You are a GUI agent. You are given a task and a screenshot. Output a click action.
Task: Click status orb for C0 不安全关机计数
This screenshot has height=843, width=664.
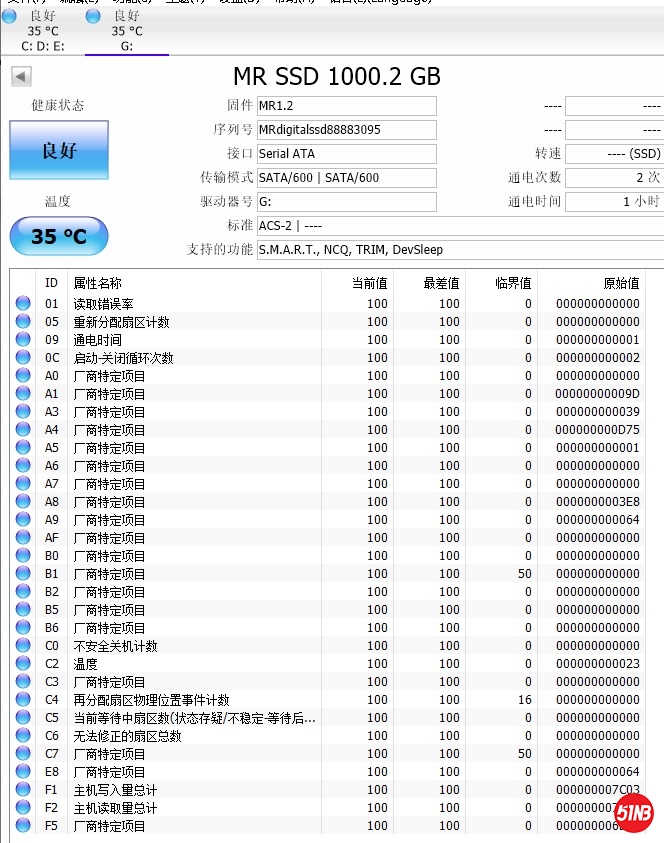pyautogui.click(x=23, y=646)
